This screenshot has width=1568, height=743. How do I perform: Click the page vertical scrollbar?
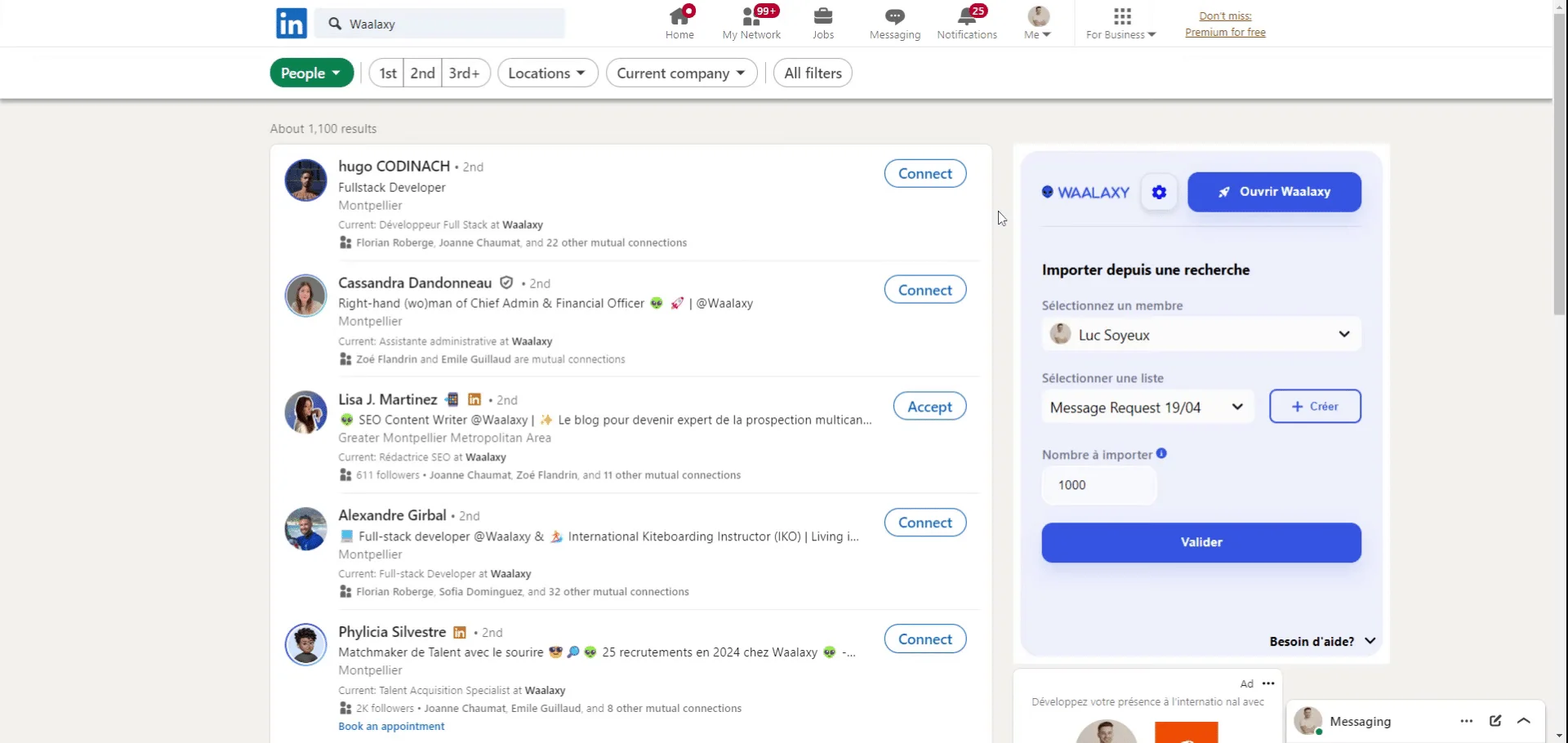coord(1560,163)
